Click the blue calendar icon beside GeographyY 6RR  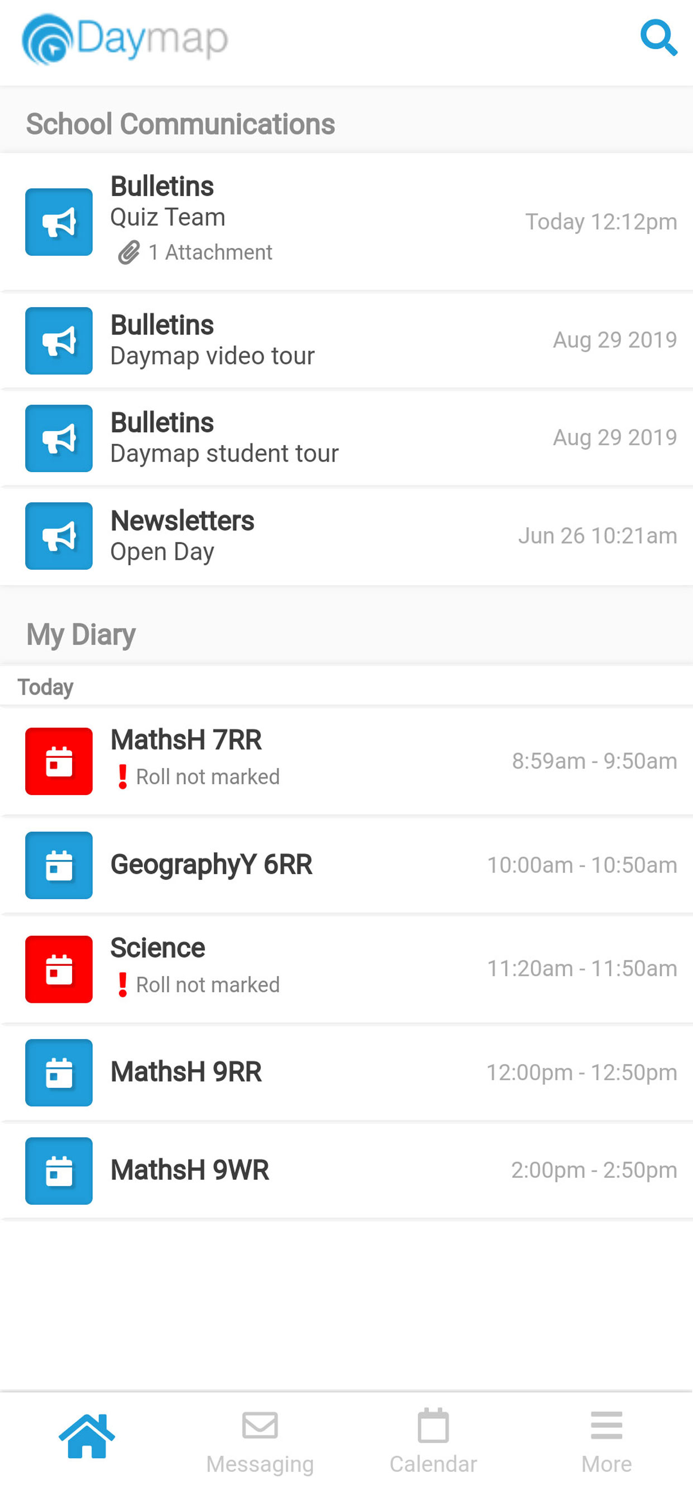(x=59, y=865)
